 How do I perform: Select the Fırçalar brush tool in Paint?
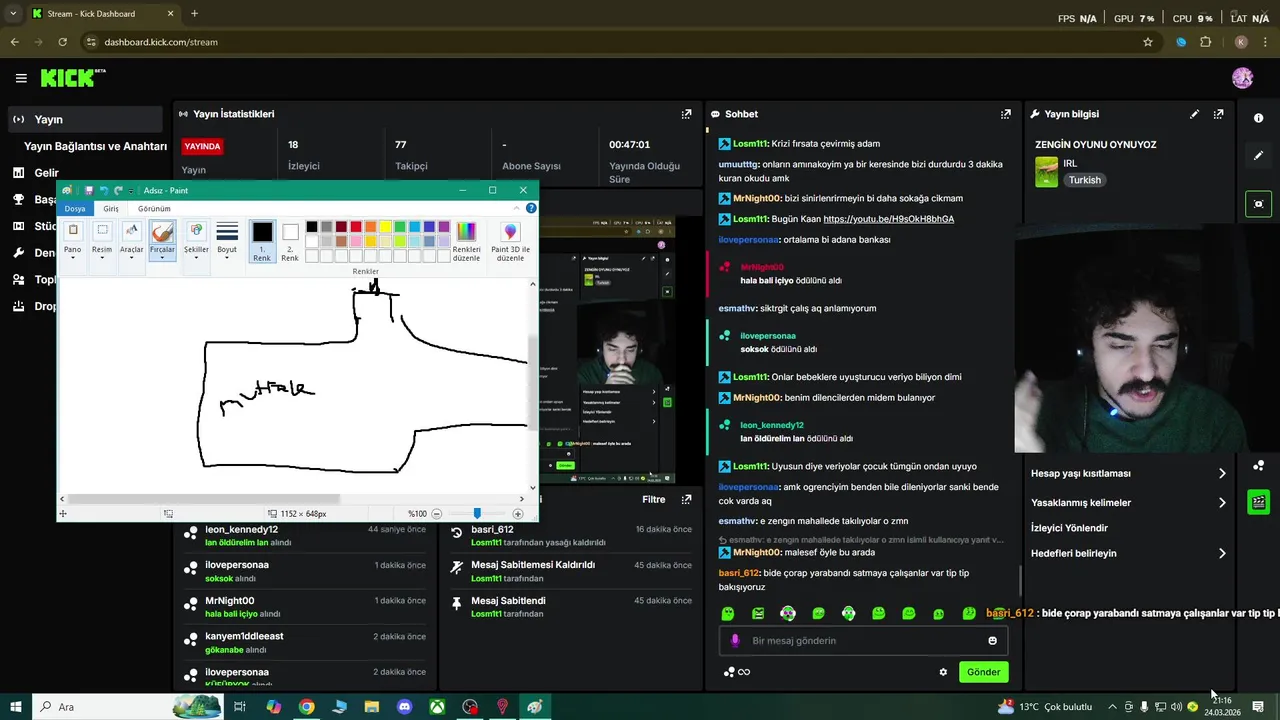pyautogui.click(x=162, y=241)
